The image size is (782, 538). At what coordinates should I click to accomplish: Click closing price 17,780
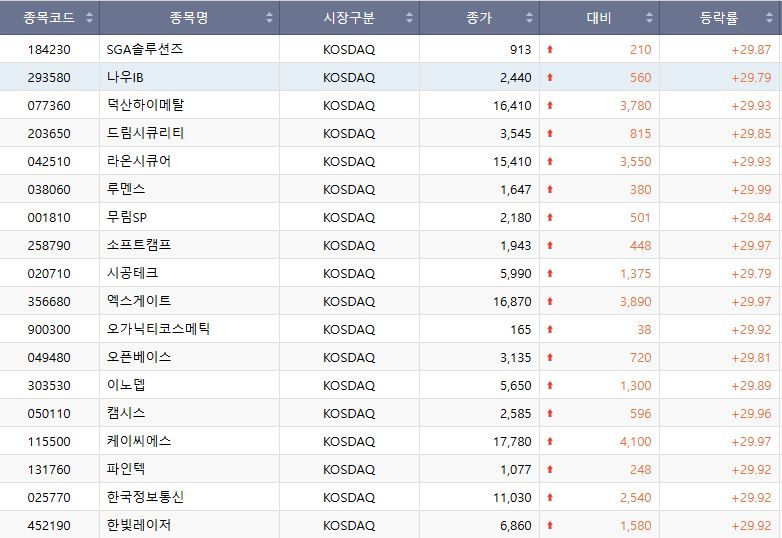(512, 442)
